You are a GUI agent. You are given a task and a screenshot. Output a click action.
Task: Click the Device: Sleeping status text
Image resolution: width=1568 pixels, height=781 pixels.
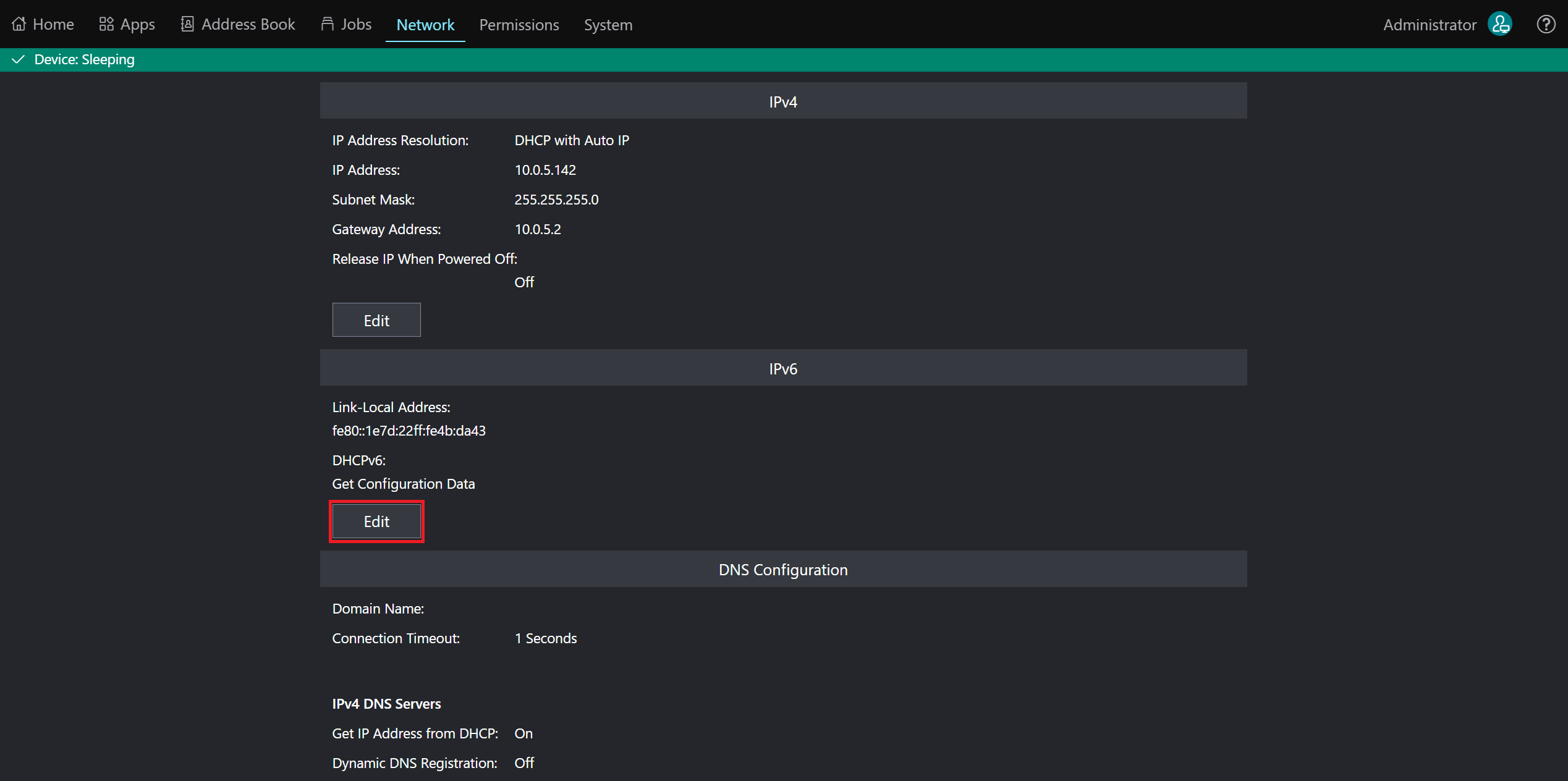84,59
